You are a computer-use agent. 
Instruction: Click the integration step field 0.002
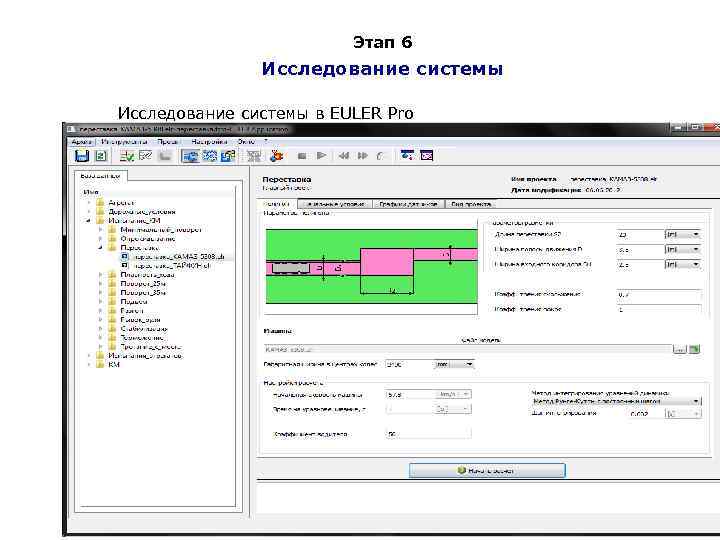pyautogui.click(x=644, y=414)
